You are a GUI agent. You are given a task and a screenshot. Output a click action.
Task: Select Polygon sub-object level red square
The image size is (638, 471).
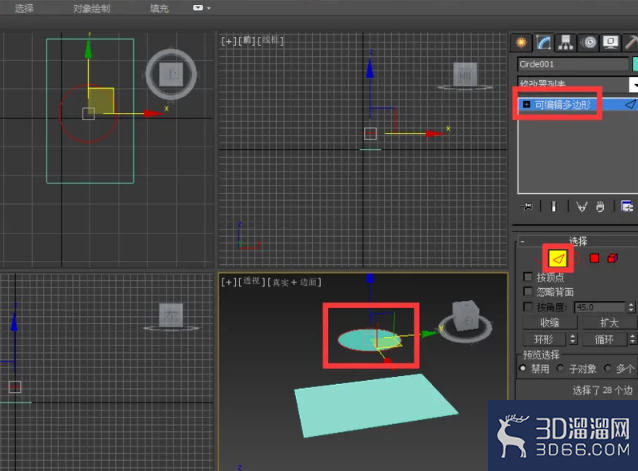point(594,258)
